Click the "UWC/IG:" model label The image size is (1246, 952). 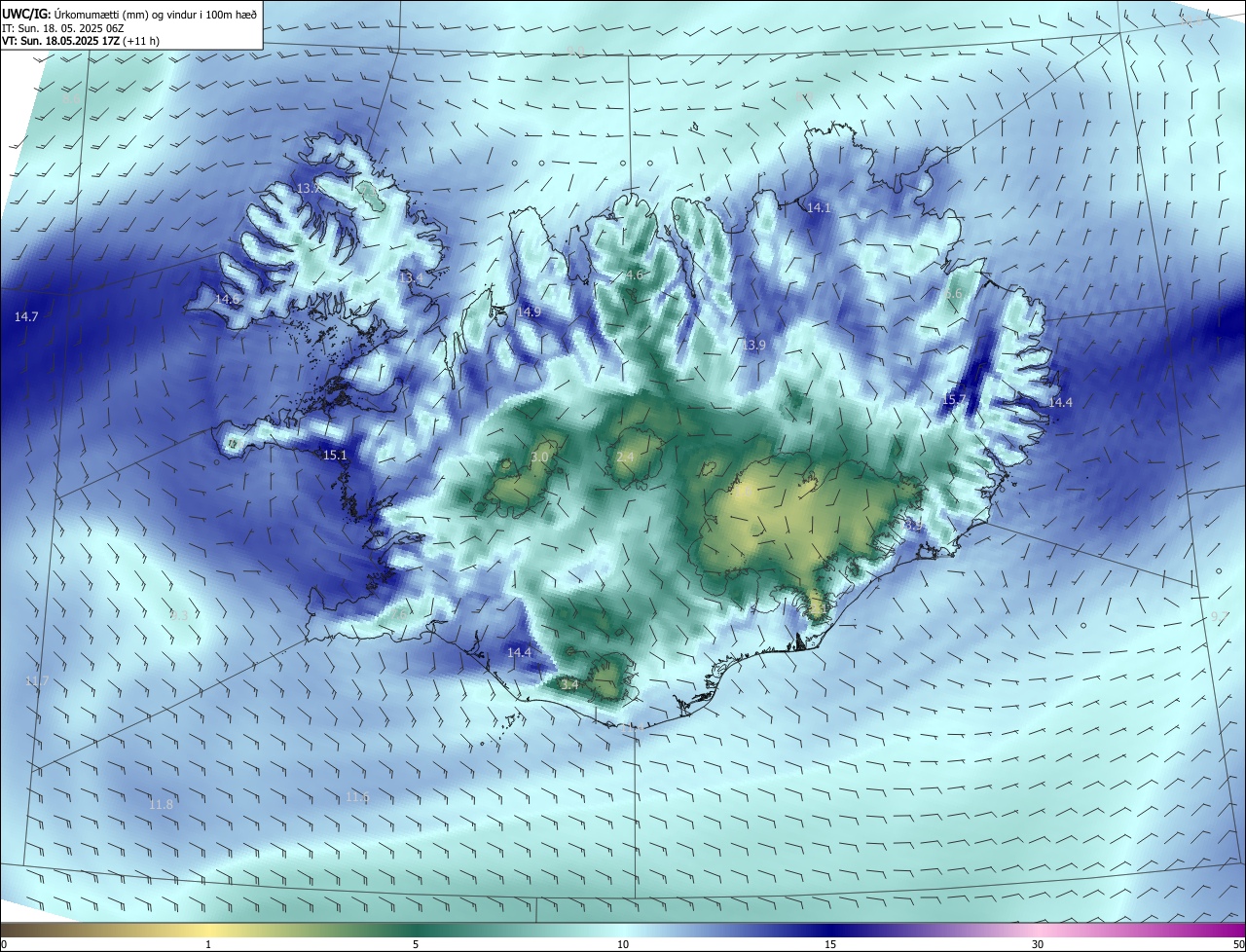point(26,13)
